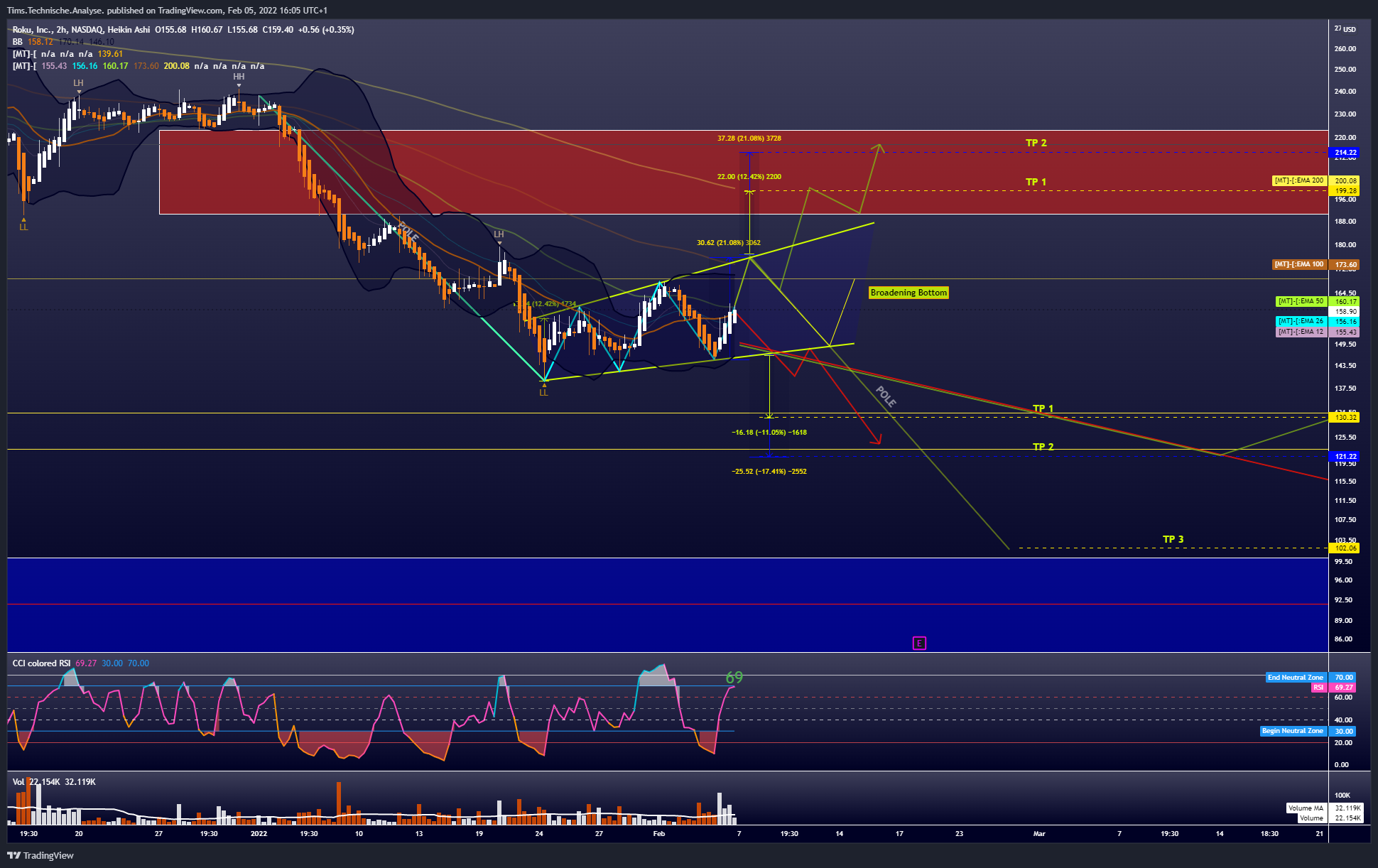The width and height of the screenshot is (1378, 868).
Task: Click the 214.22 blue price label
Action: (x=1345, y=153)
